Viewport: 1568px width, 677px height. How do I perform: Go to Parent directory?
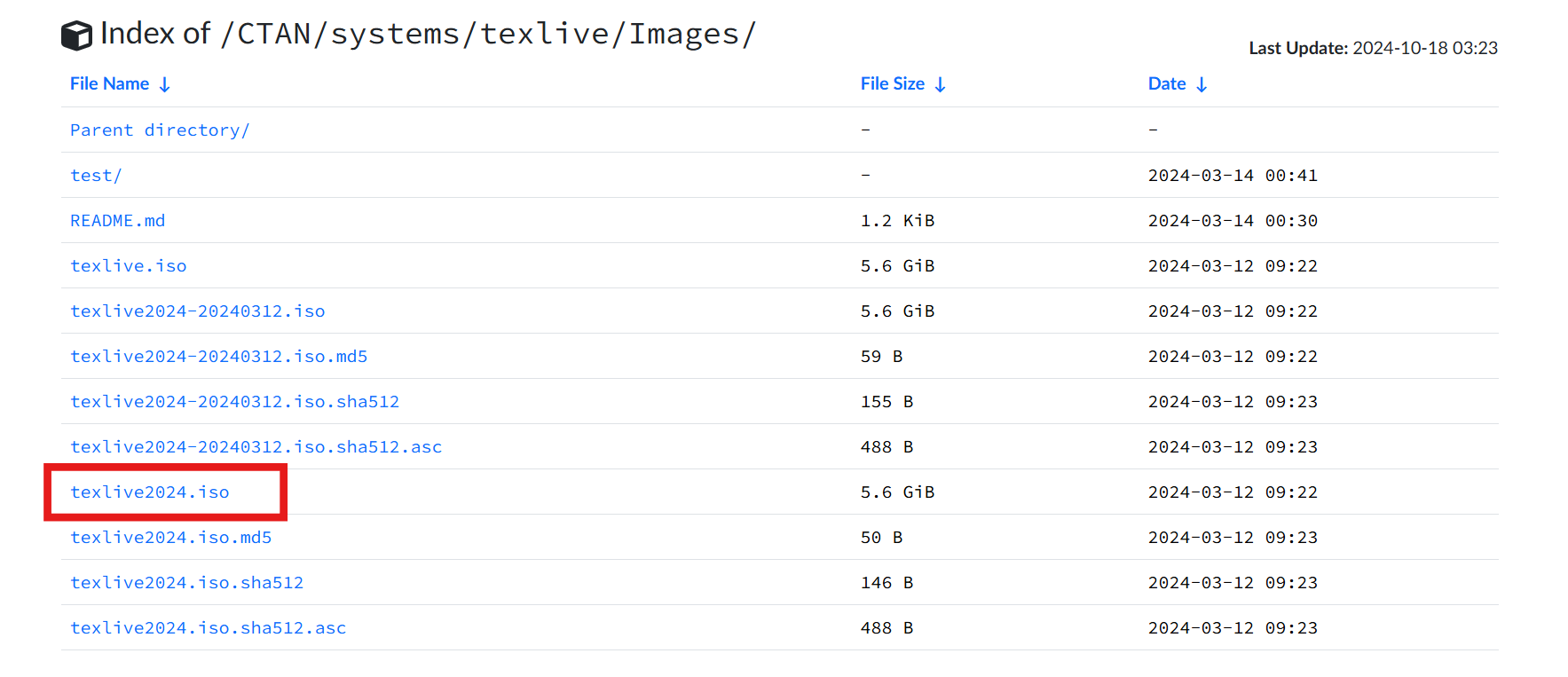pos(160,130)
